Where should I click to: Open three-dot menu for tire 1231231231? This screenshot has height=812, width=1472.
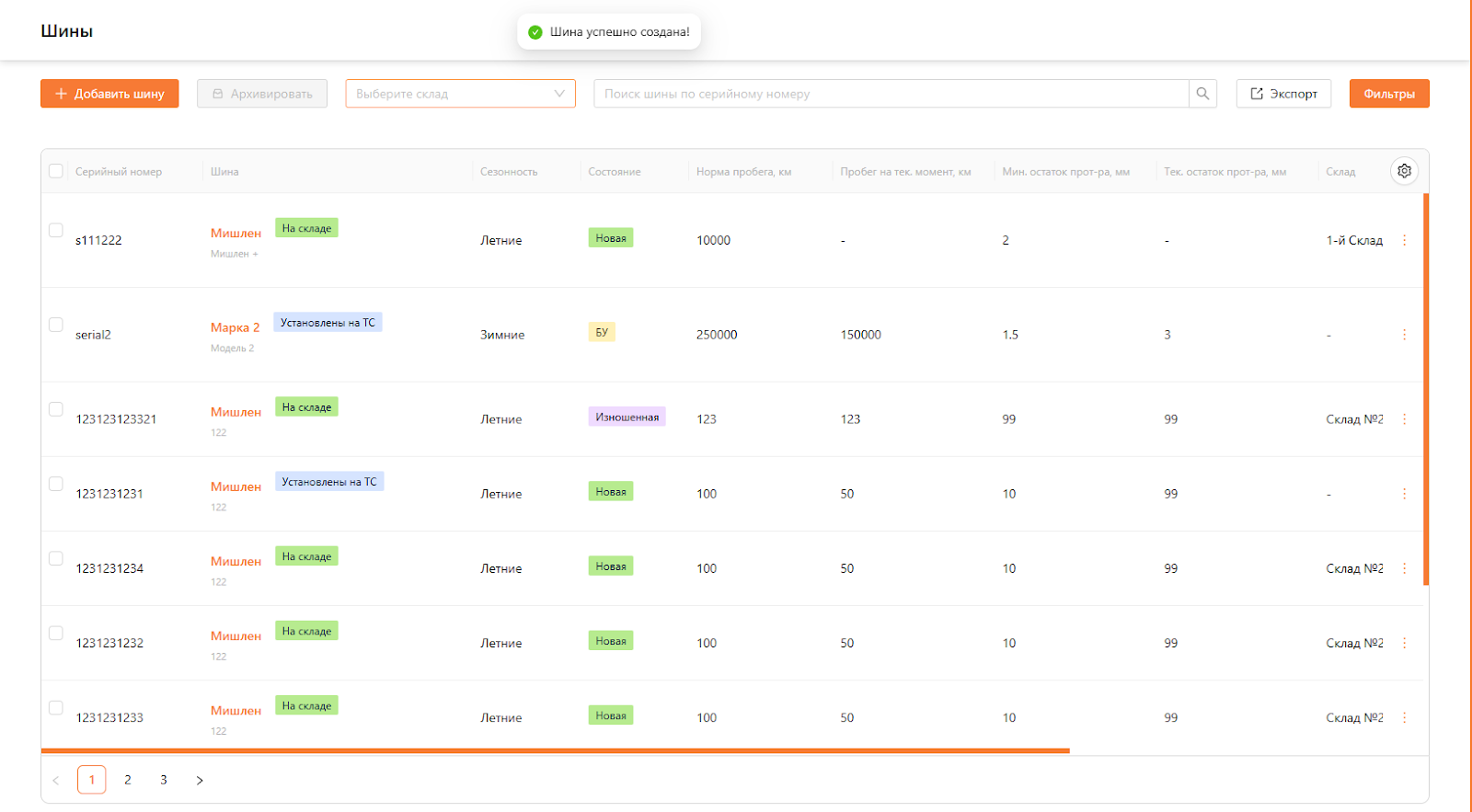[x=1404, y=494]
